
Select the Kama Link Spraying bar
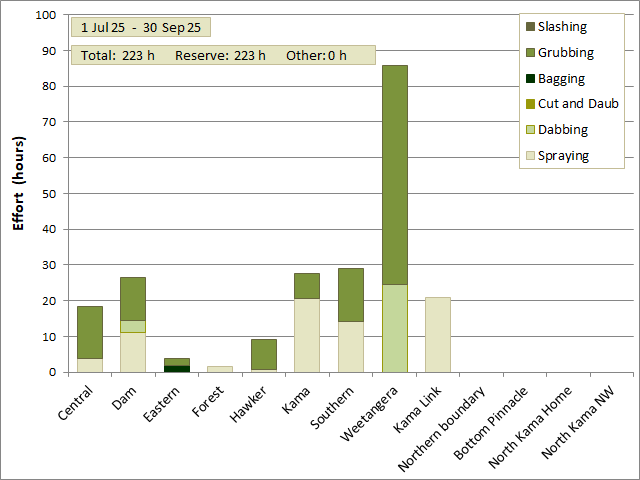[x=438, y=335]
